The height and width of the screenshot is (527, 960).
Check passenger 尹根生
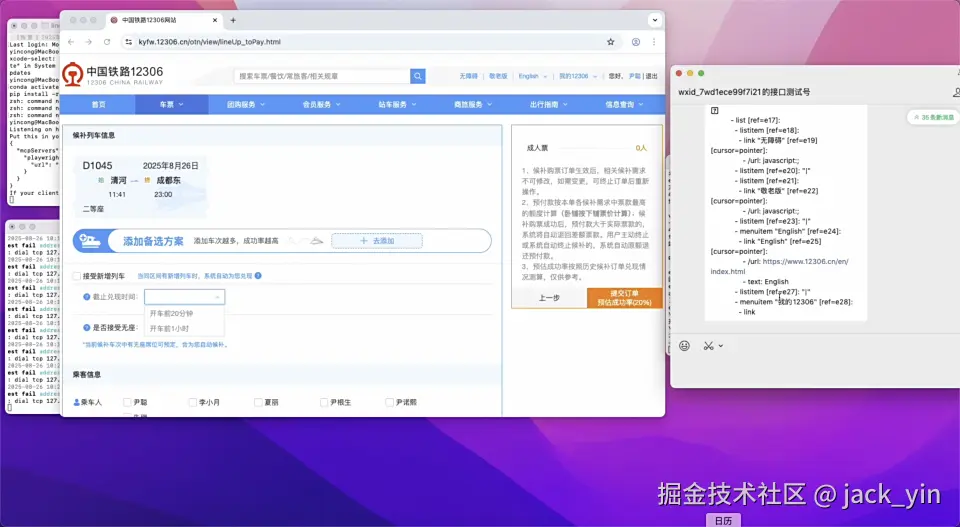324,402
